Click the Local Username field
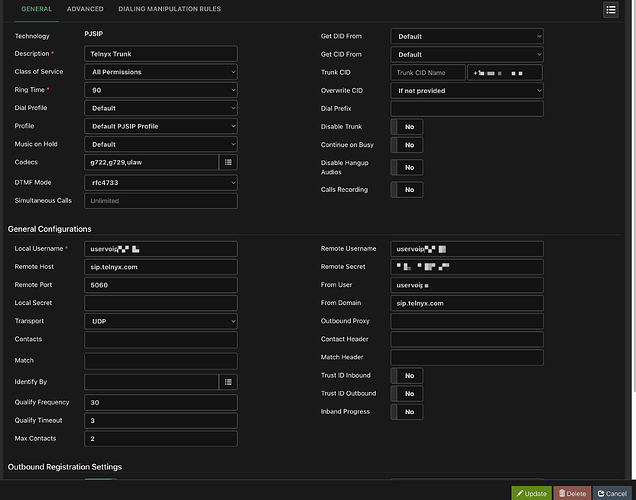 point(161,249)
